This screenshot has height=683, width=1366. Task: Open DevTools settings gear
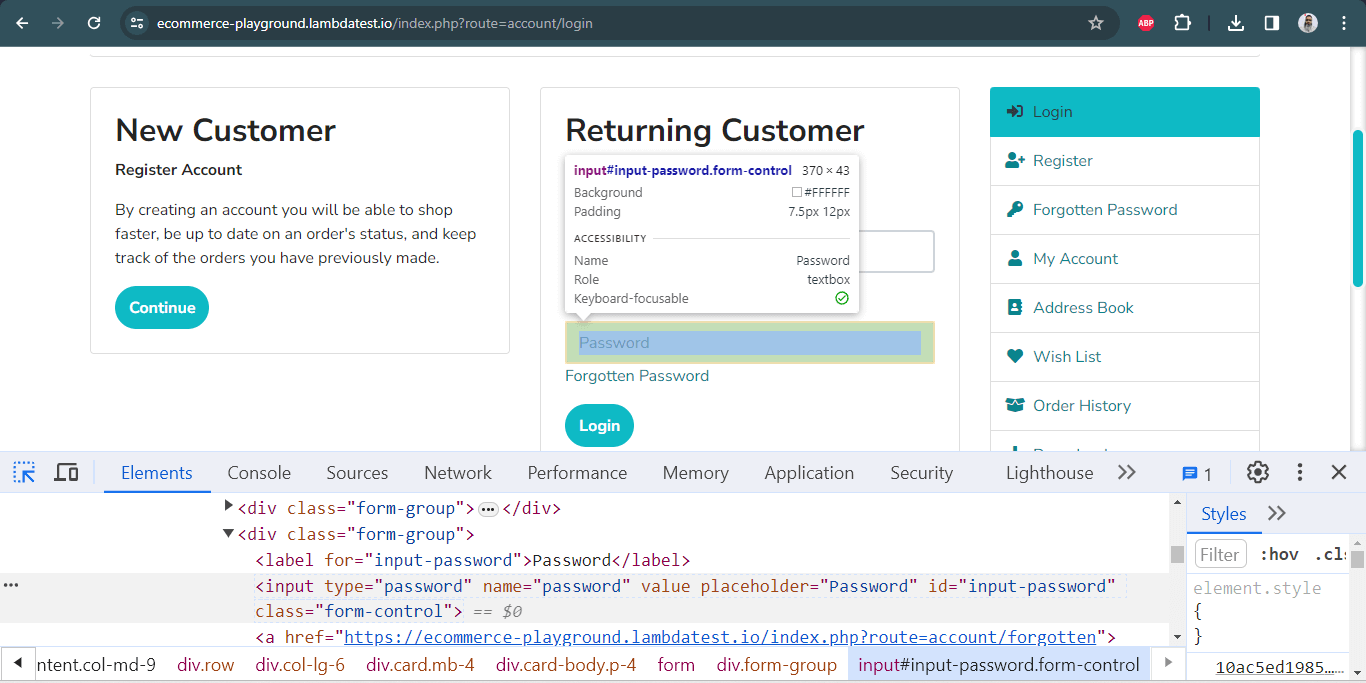click(x=1257, y=471)
